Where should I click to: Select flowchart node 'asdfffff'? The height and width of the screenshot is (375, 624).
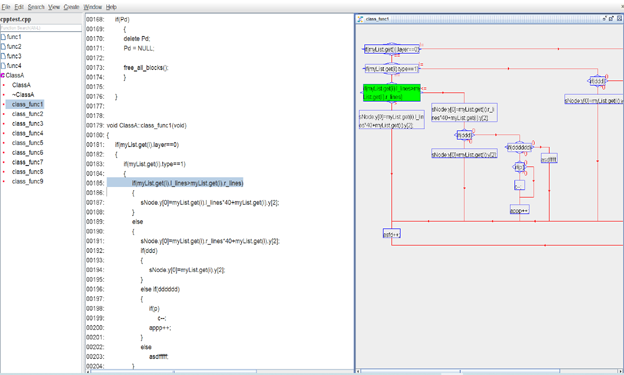(x=549, y=158)
